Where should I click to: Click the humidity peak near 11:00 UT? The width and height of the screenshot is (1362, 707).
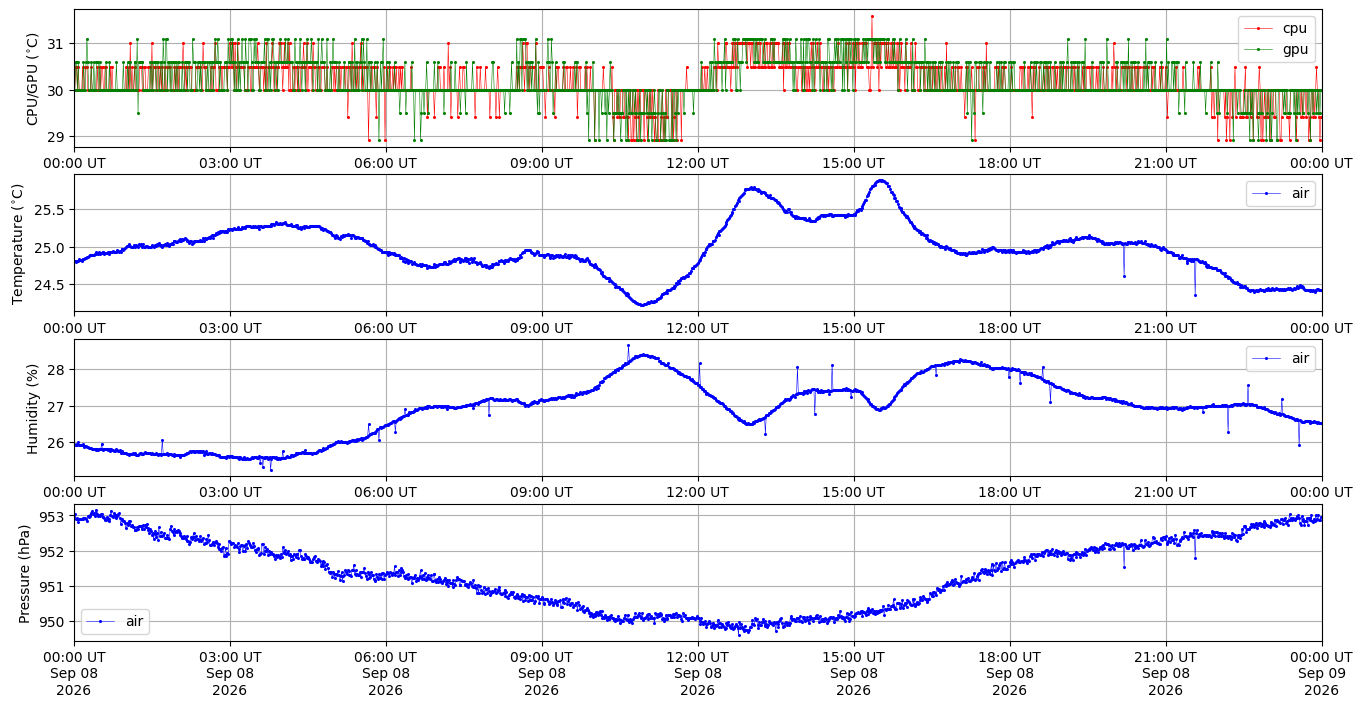pyautogui.click(x=643, y=355)
